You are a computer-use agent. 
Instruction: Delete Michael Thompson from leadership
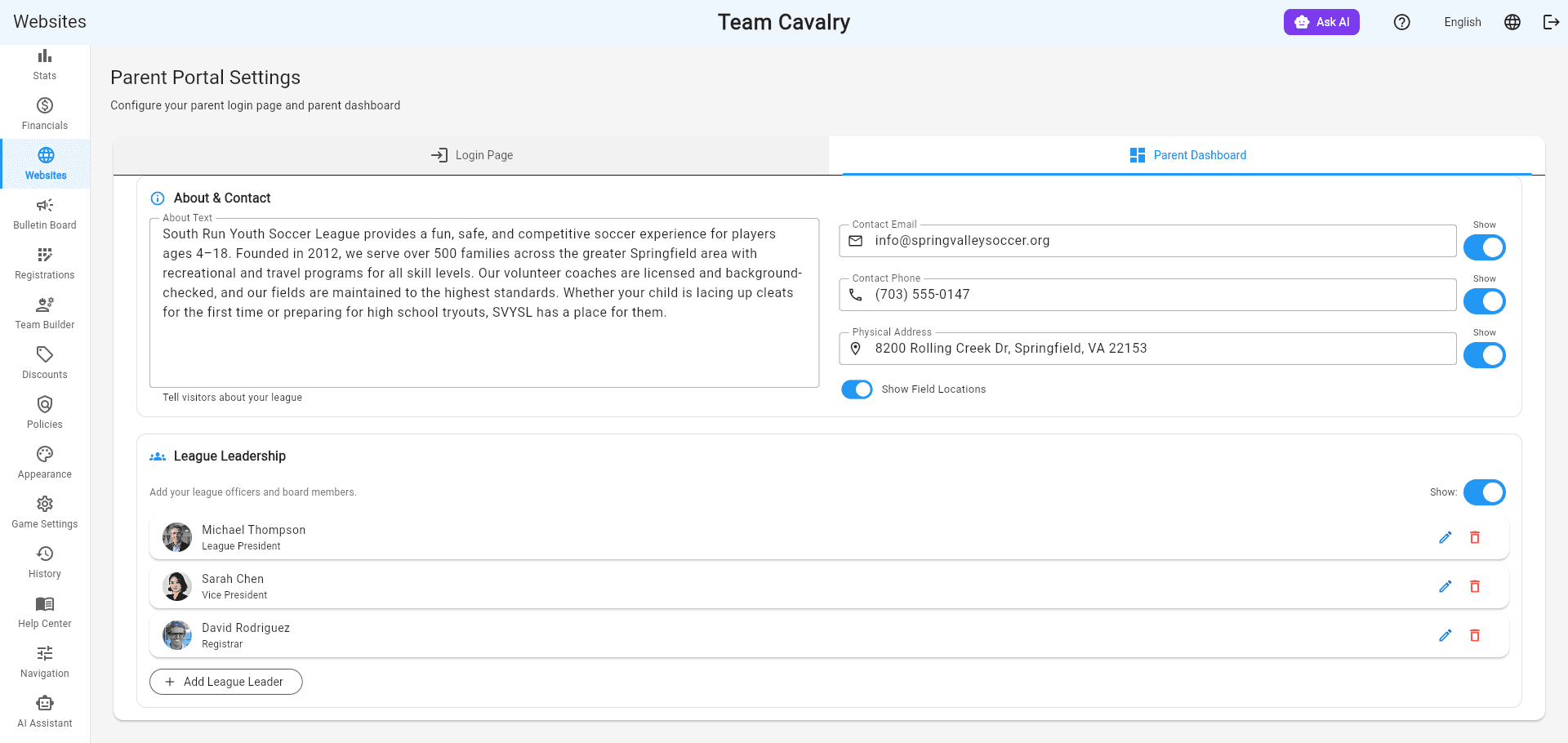point(1475,537)
